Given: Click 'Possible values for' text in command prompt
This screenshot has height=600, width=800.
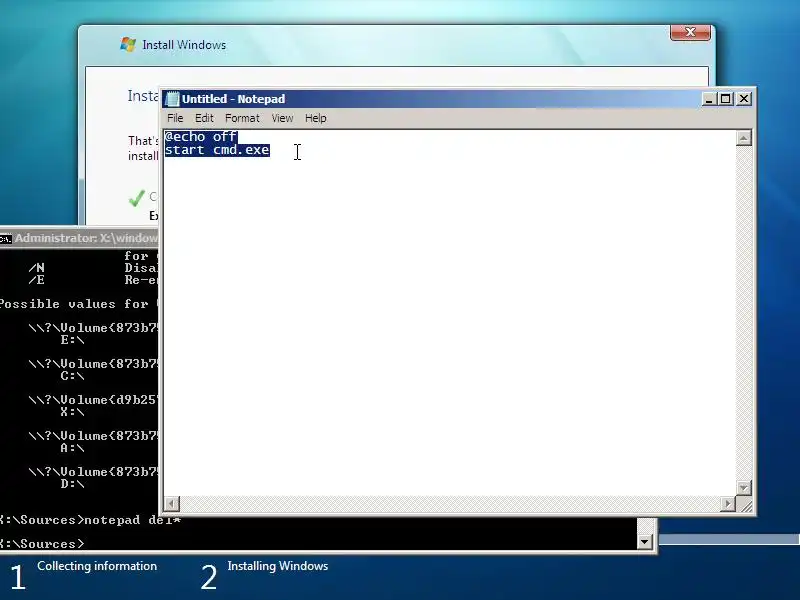Looking at the screenshot, I should coord(74,304).
